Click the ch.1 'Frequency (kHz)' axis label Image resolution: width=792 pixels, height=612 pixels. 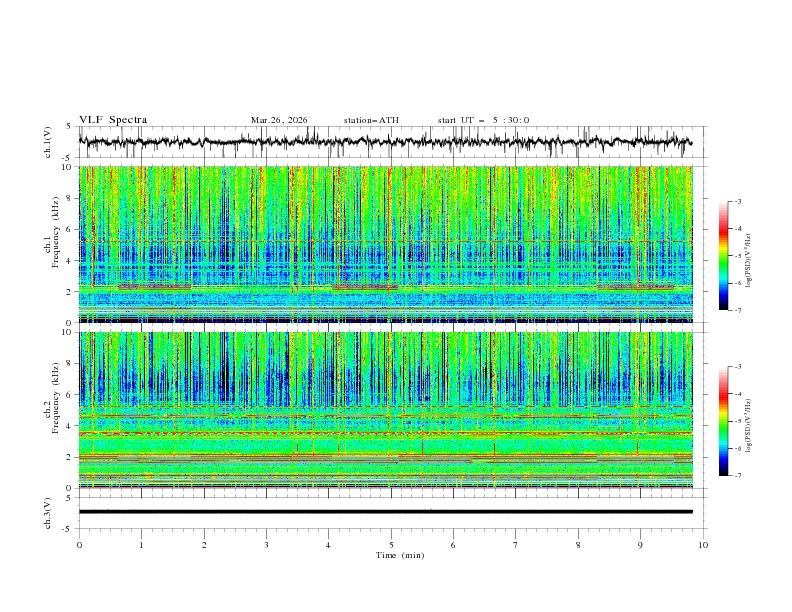coord(57,232)
